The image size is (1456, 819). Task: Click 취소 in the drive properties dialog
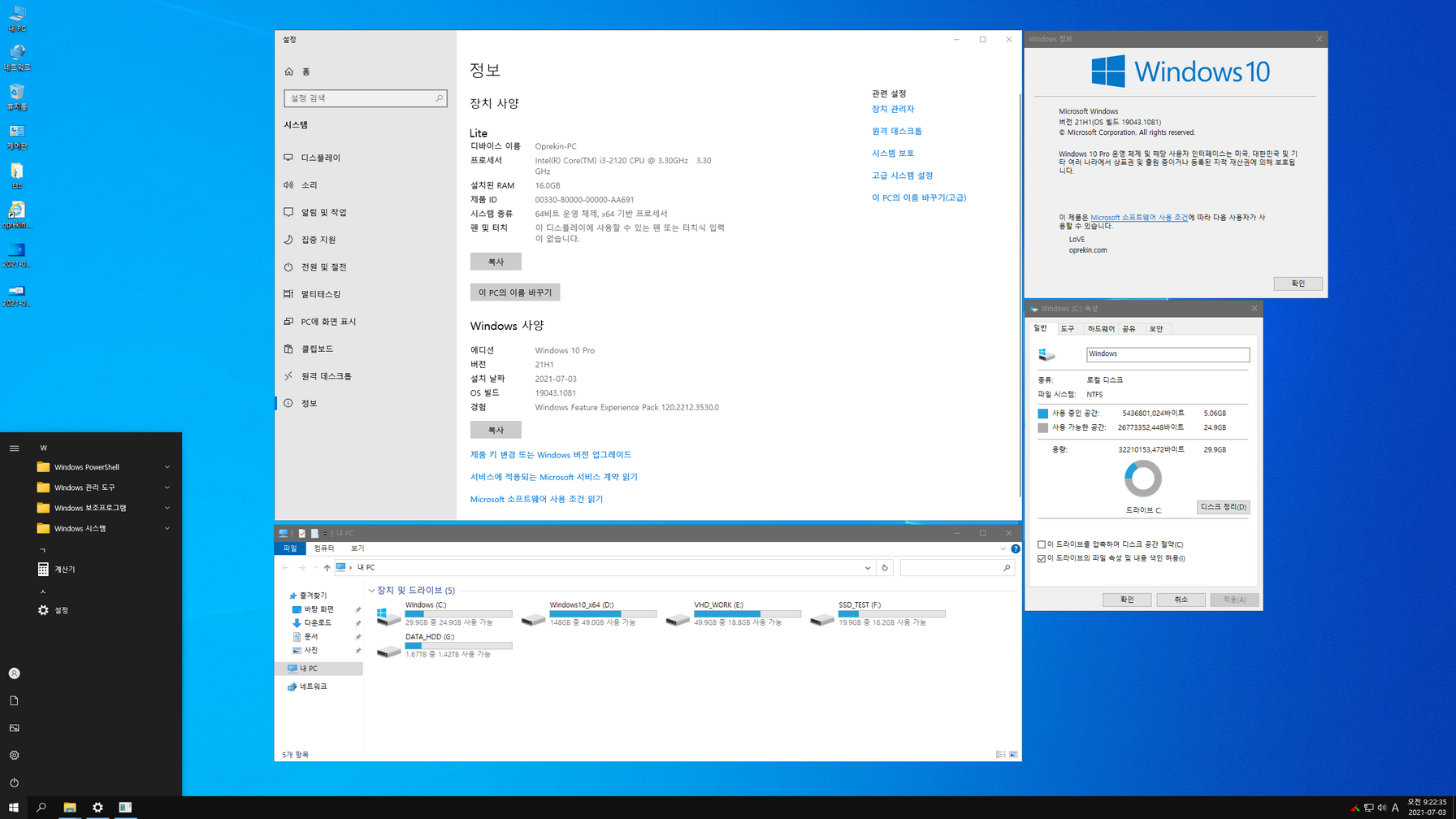point(1181,600)
